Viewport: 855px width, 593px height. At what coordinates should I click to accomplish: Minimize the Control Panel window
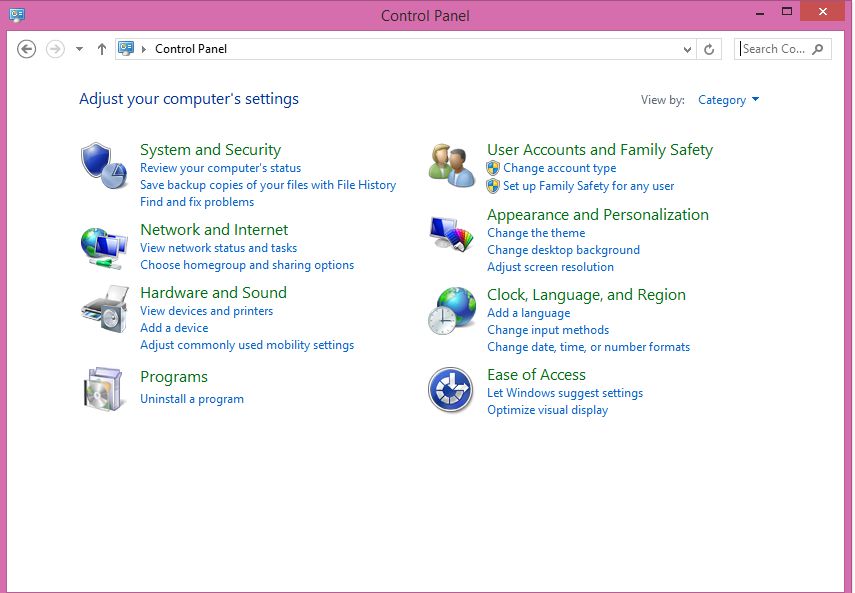click(x=760, y=12)
